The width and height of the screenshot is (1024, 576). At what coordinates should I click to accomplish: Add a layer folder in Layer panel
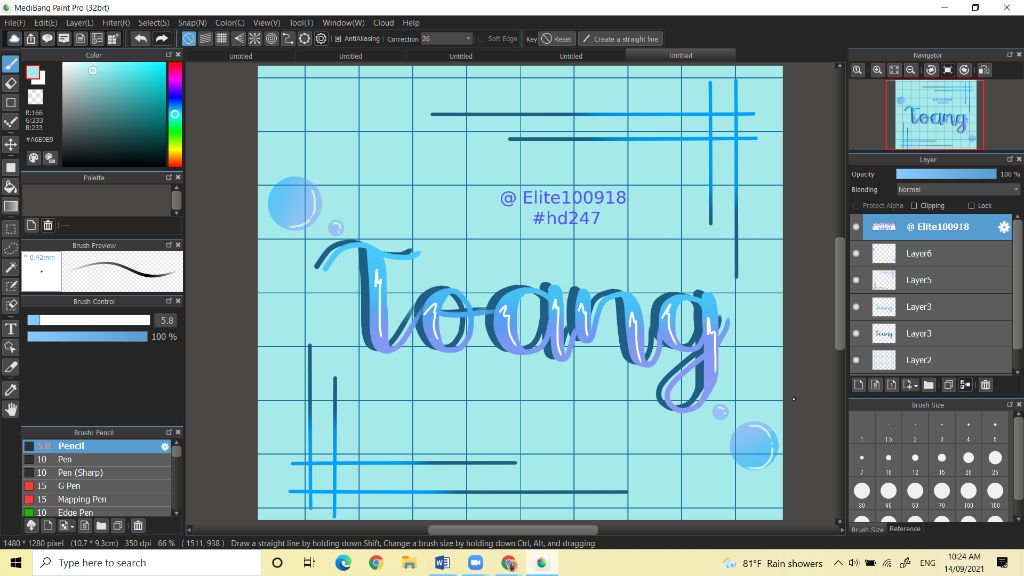[929, 385]
